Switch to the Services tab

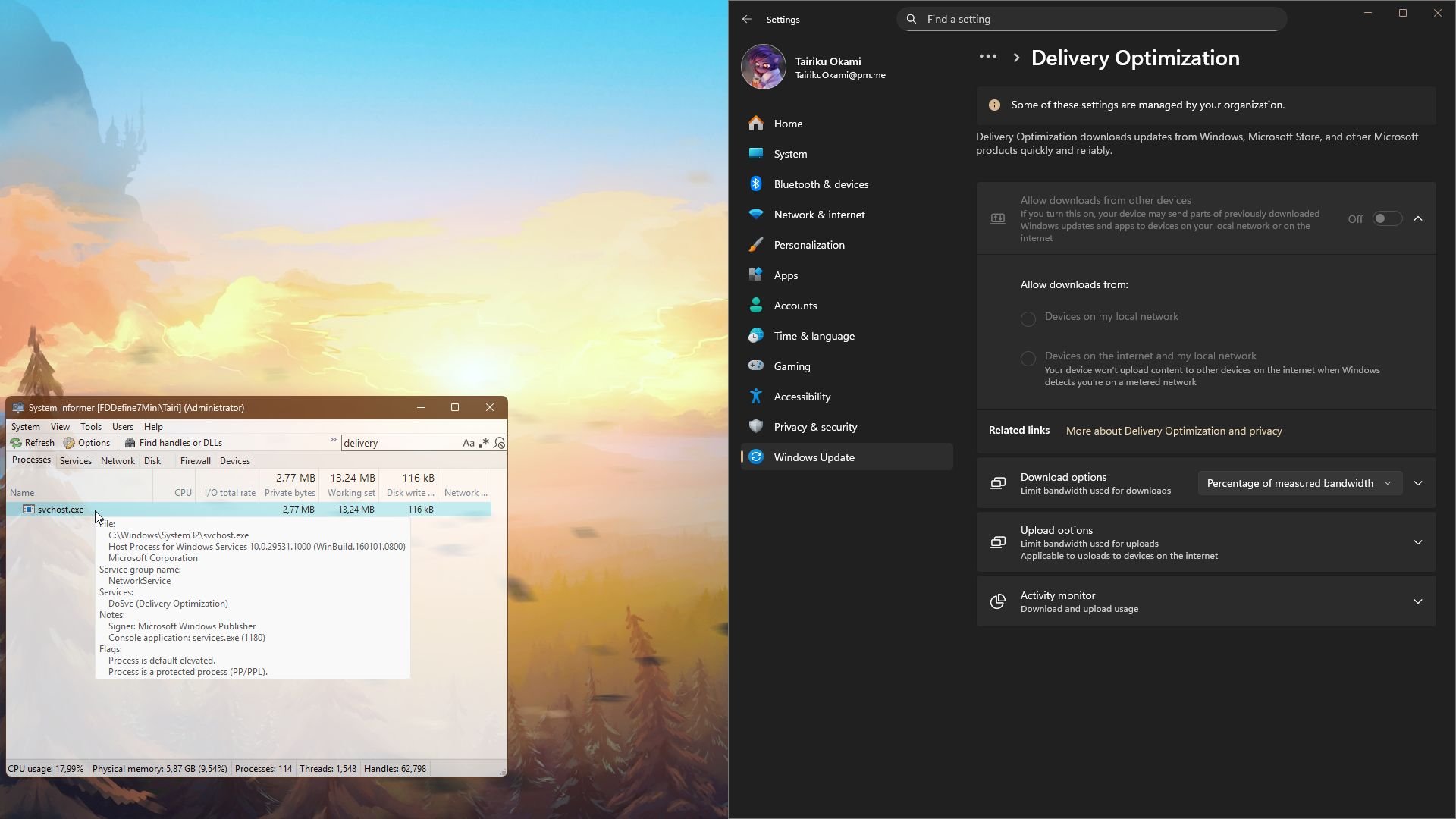[76, 461]
